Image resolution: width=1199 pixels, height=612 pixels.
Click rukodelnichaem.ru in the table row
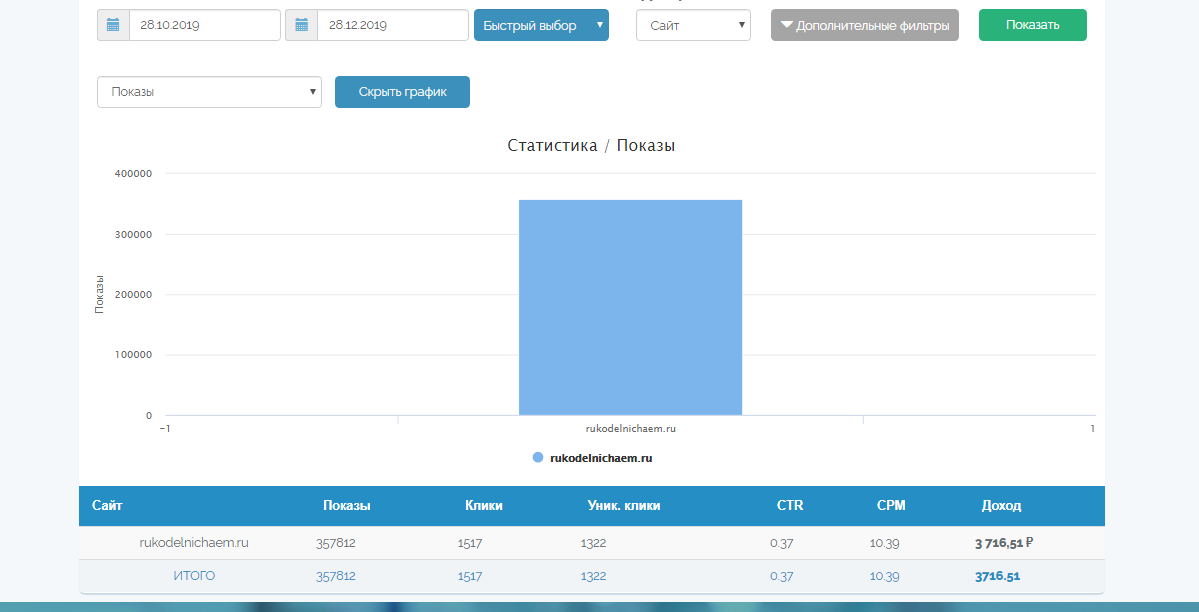[x=194, y=542]
